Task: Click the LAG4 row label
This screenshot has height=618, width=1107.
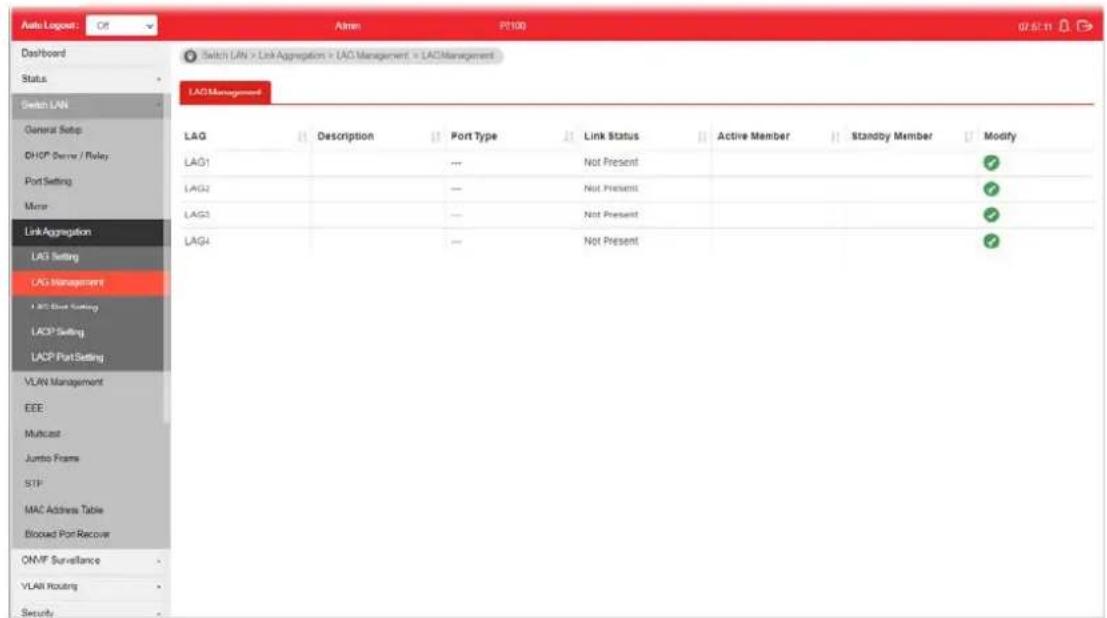Action: coord(197,241)
